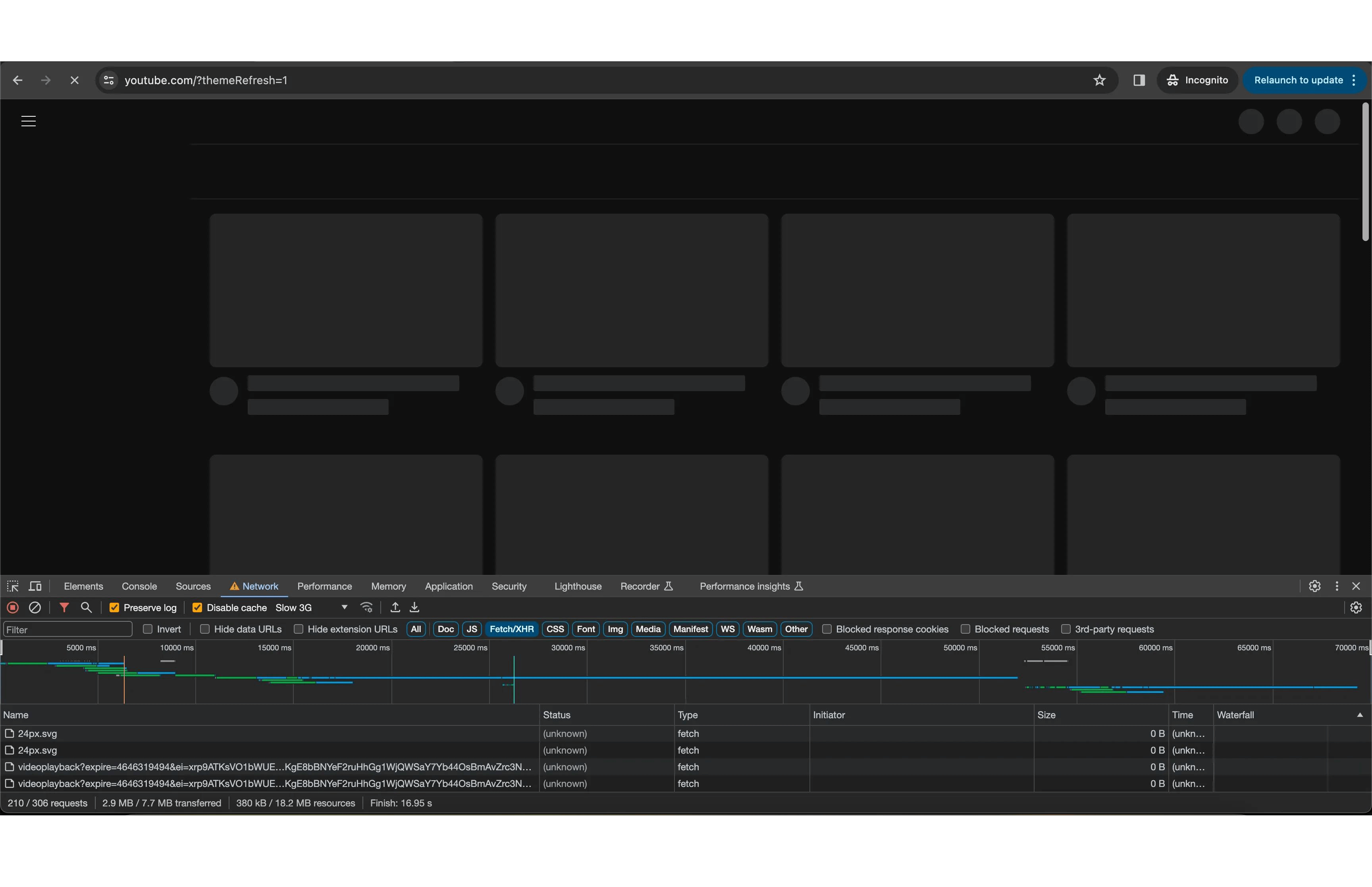This screenshot has width=1372, height=887.
Task: Clear the network log
Action: pos(35,607)
